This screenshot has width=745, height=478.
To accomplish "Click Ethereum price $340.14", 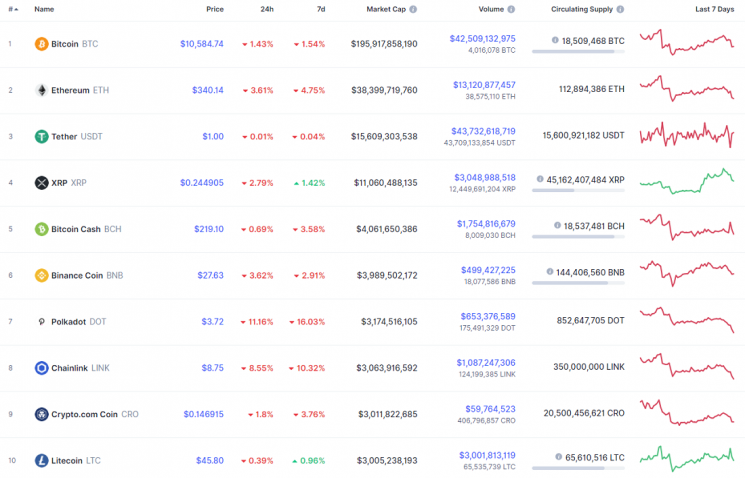I will [x=208, y=90].
